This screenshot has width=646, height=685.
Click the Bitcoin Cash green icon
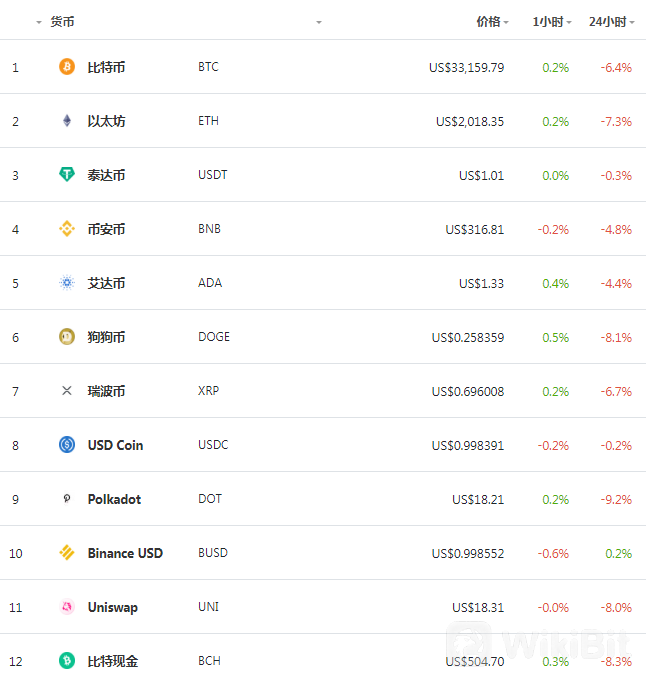pyautogui.click(x=67, y=661)
